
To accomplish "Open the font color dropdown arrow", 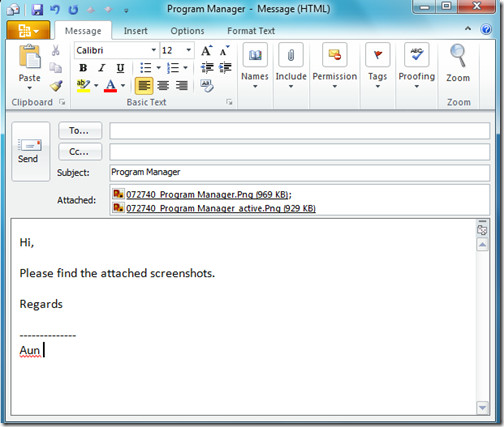I will pos(123,86).
